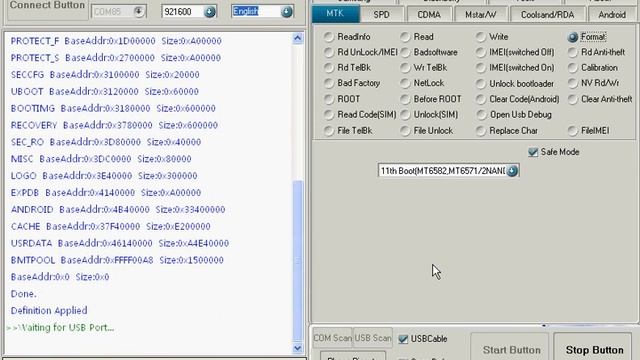
Task: Click the ANDROID BaseAddr log line
Action: [x=118, y=209]
